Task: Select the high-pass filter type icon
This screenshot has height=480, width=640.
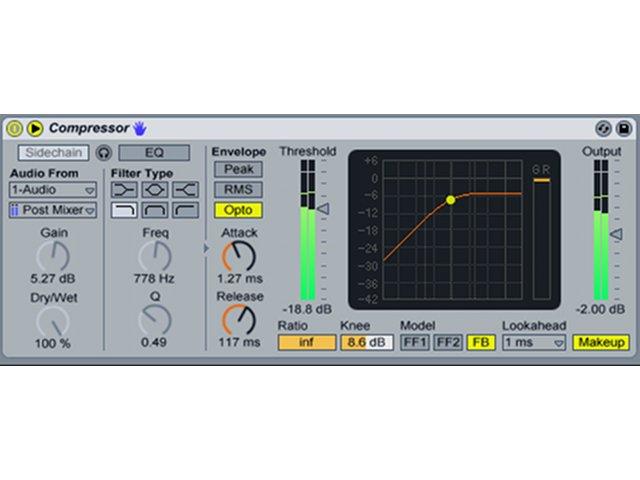Action: (185, 210)
